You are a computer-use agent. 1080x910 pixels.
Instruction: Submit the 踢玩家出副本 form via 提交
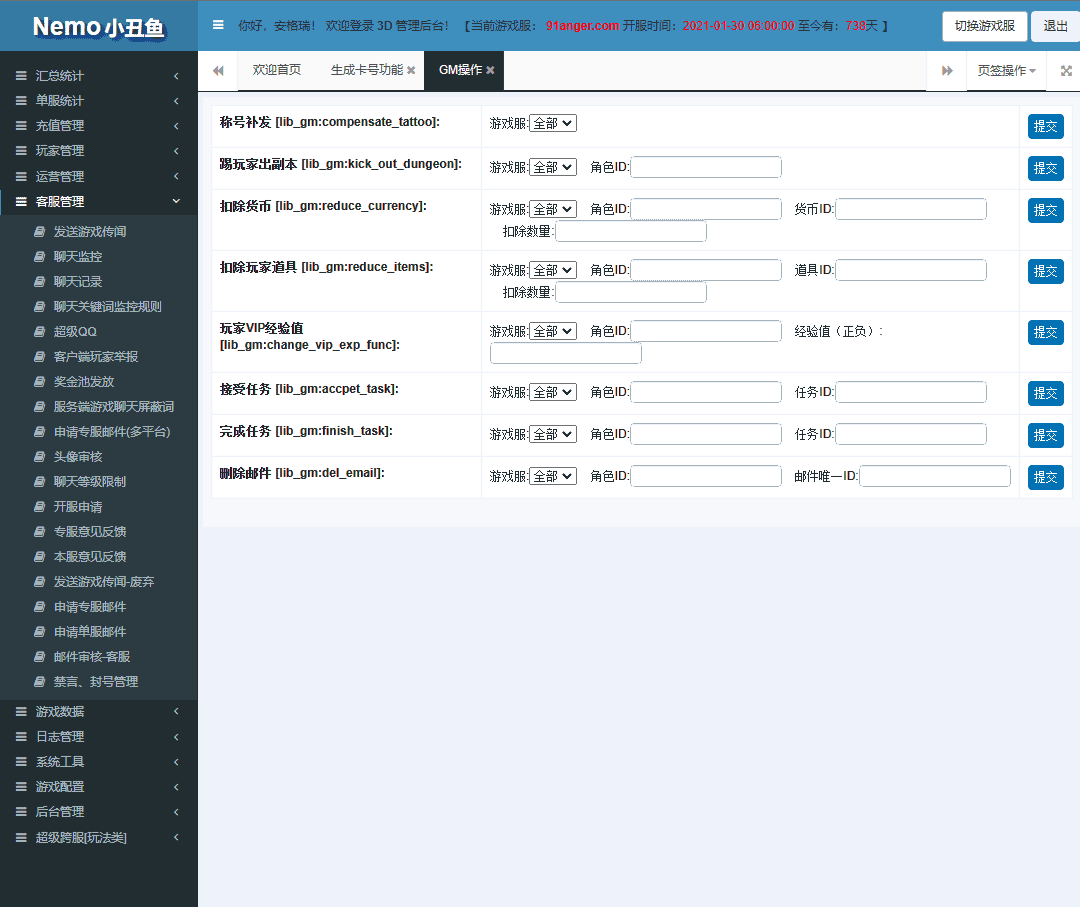point(1045,167)
